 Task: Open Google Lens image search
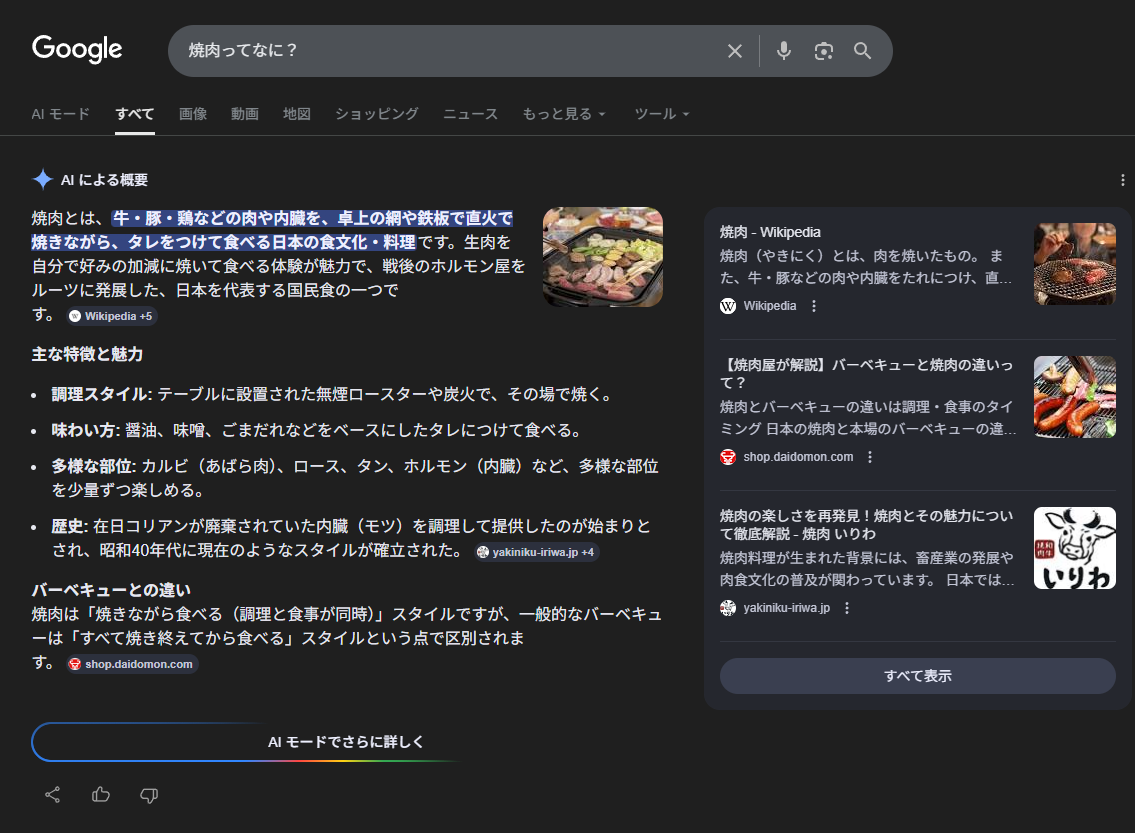coord(823,50)
